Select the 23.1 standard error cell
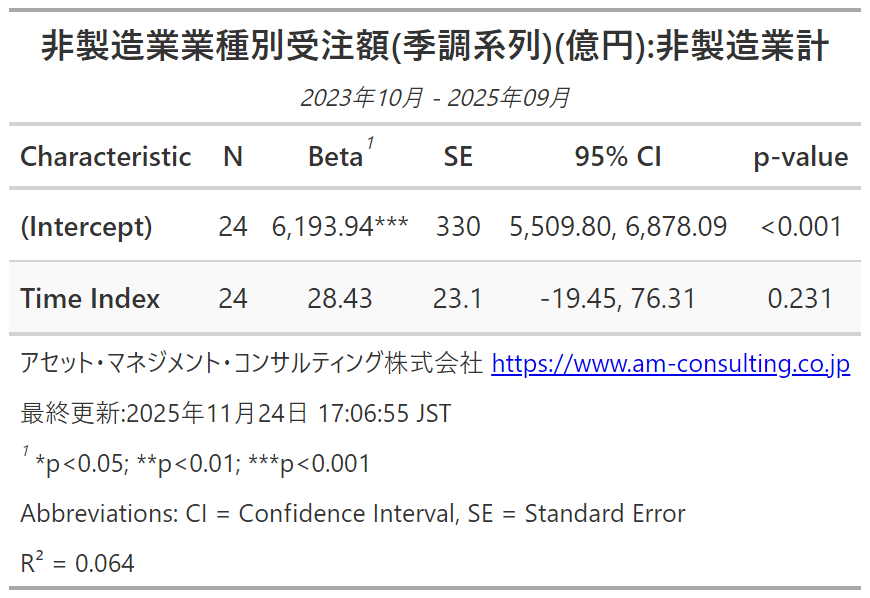 pos(458,299)
